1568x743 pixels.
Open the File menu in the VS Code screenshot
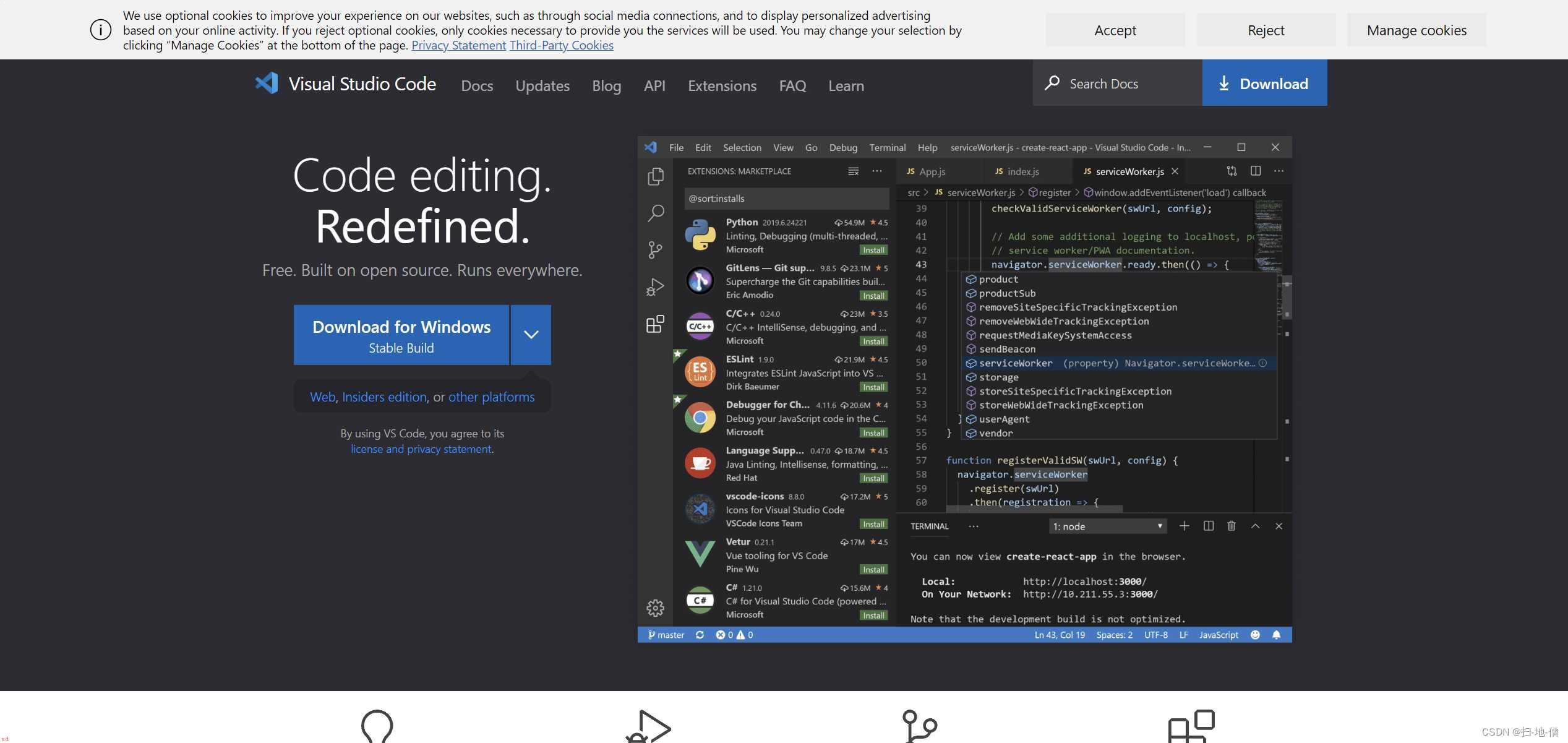[x=676, y=147]
